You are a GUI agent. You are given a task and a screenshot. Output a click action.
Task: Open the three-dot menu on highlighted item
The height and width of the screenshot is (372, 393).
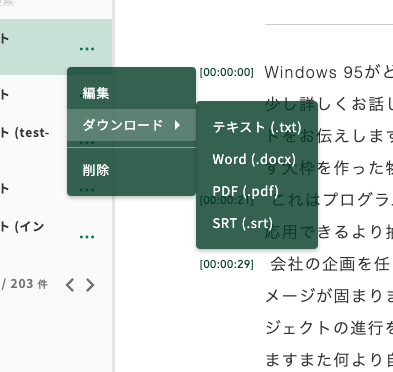[x=87, y=49]
